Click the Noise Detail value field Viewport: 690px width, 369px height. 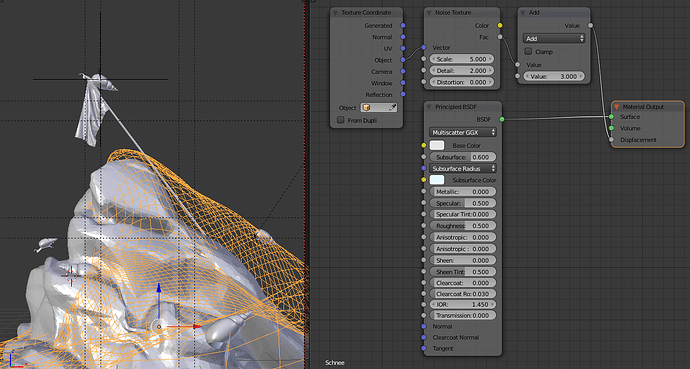point(461,70)
